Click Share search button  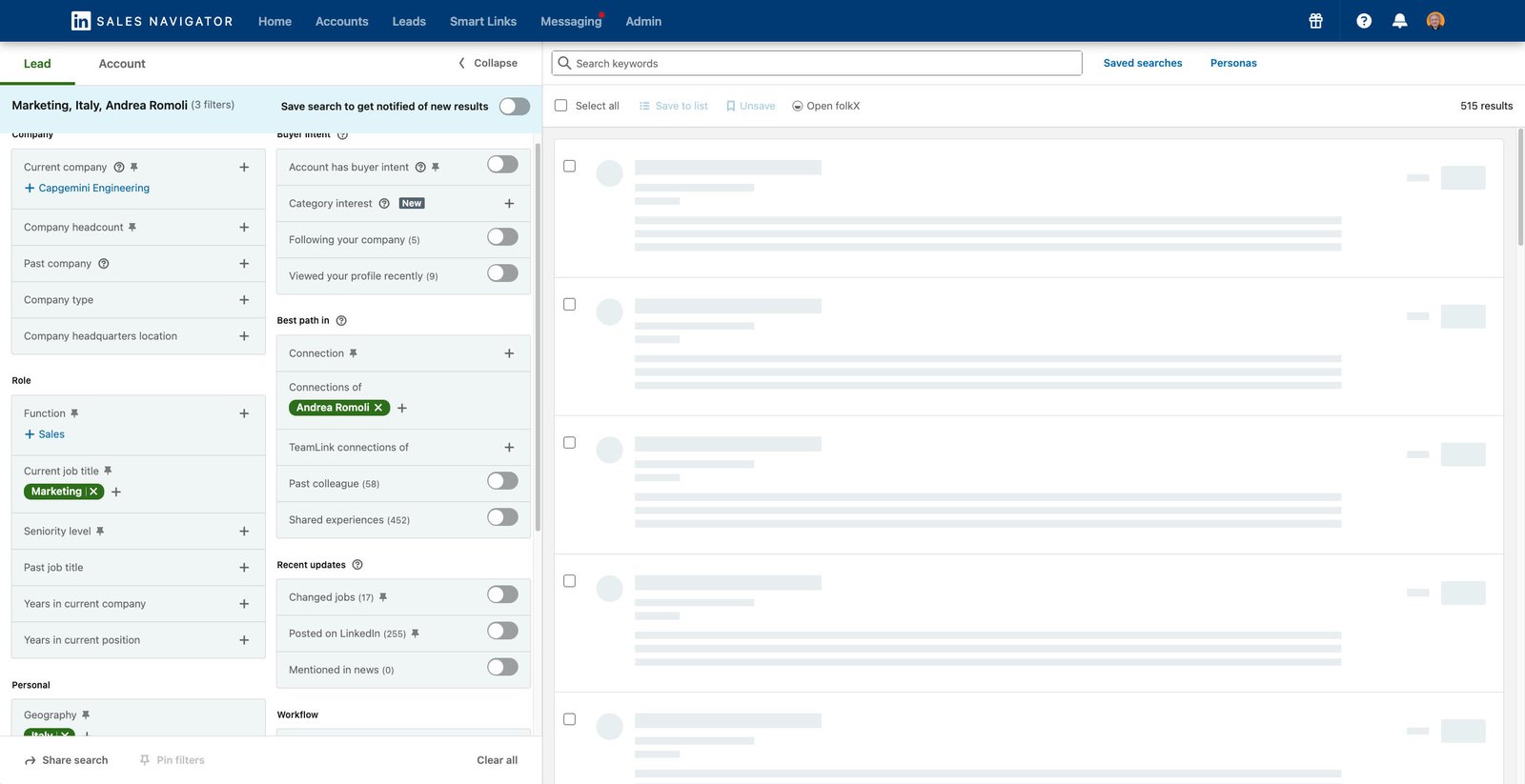point(66,760)
